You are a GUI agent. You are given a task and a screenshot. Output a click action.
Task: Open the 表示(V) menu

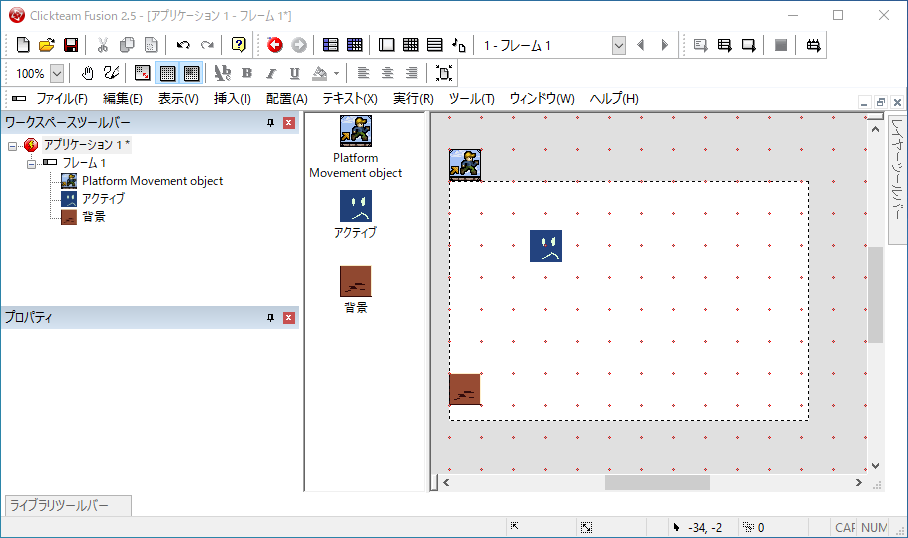(178, 99)
